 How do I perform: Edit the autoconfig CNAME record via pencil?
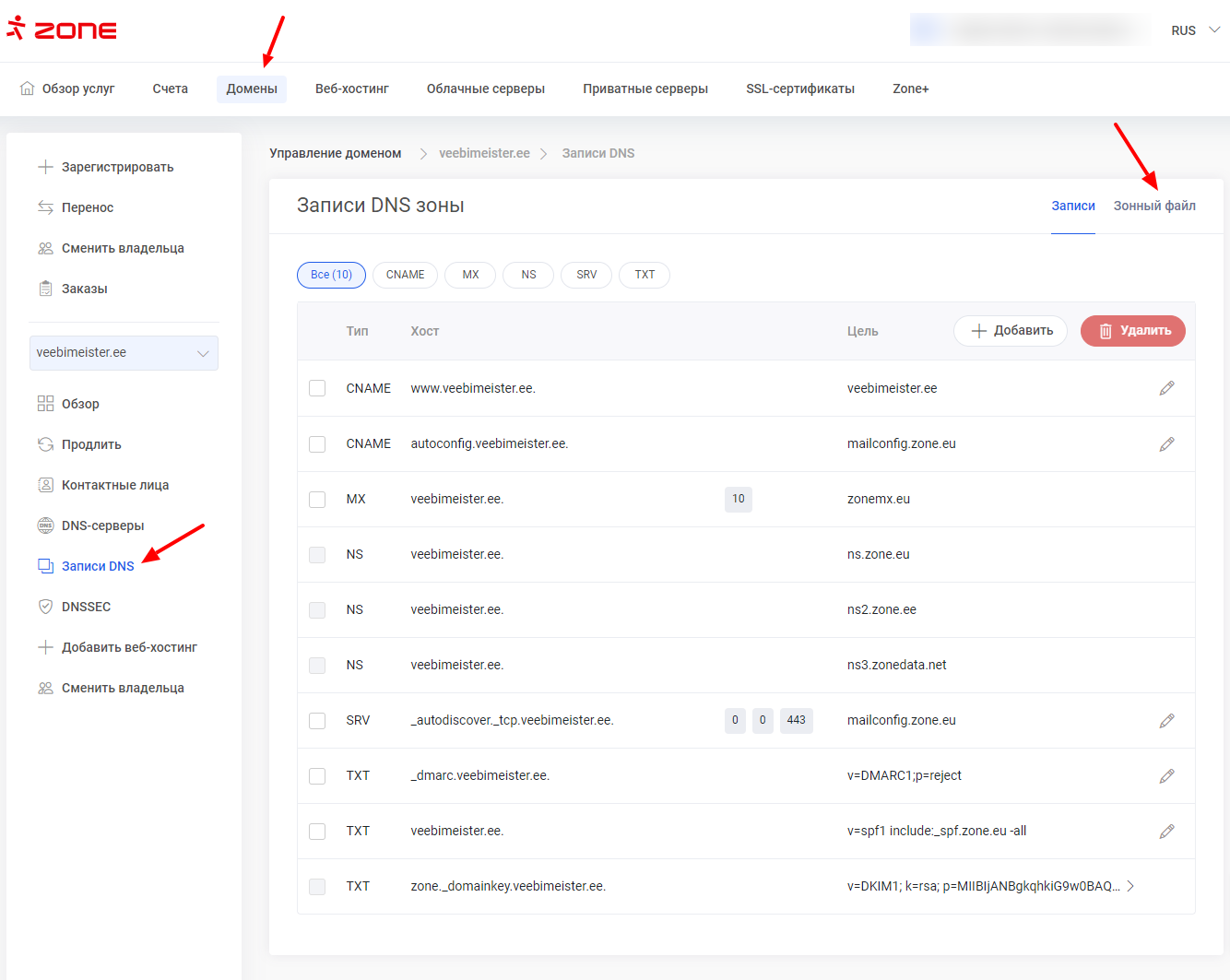[1166, 444]
